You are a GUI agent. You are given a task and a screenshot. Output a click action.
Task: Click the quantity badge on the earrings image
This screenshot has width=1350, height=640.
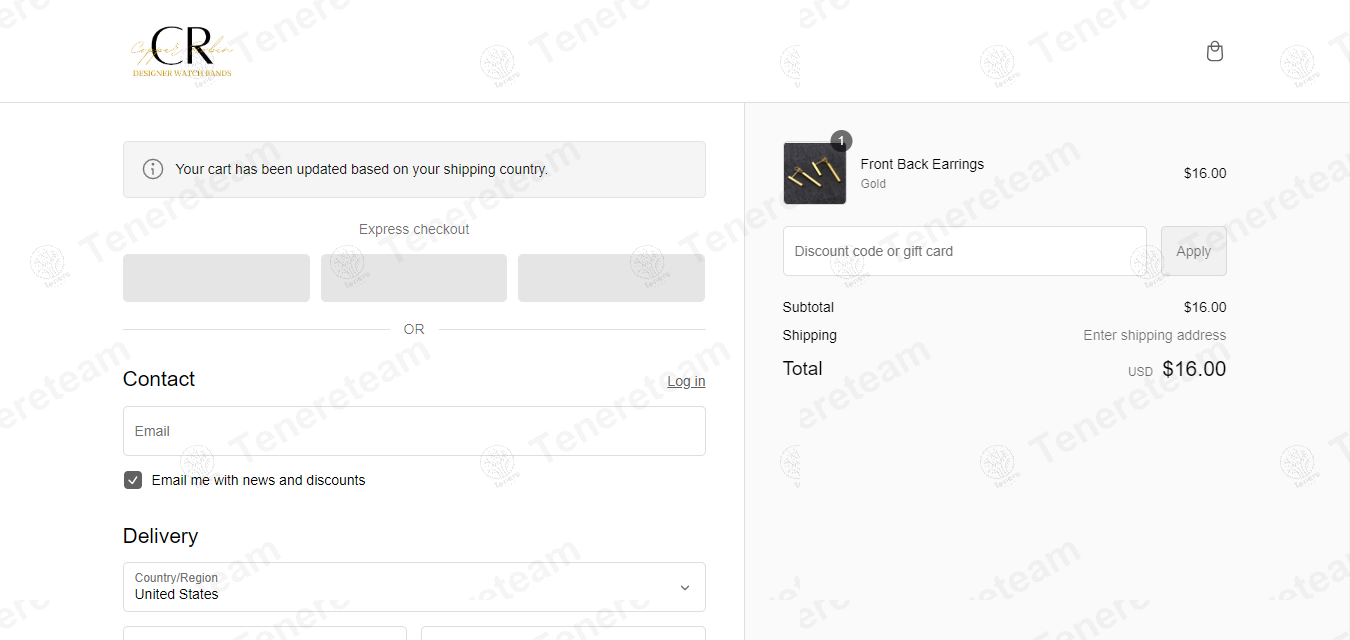(842, 141)
